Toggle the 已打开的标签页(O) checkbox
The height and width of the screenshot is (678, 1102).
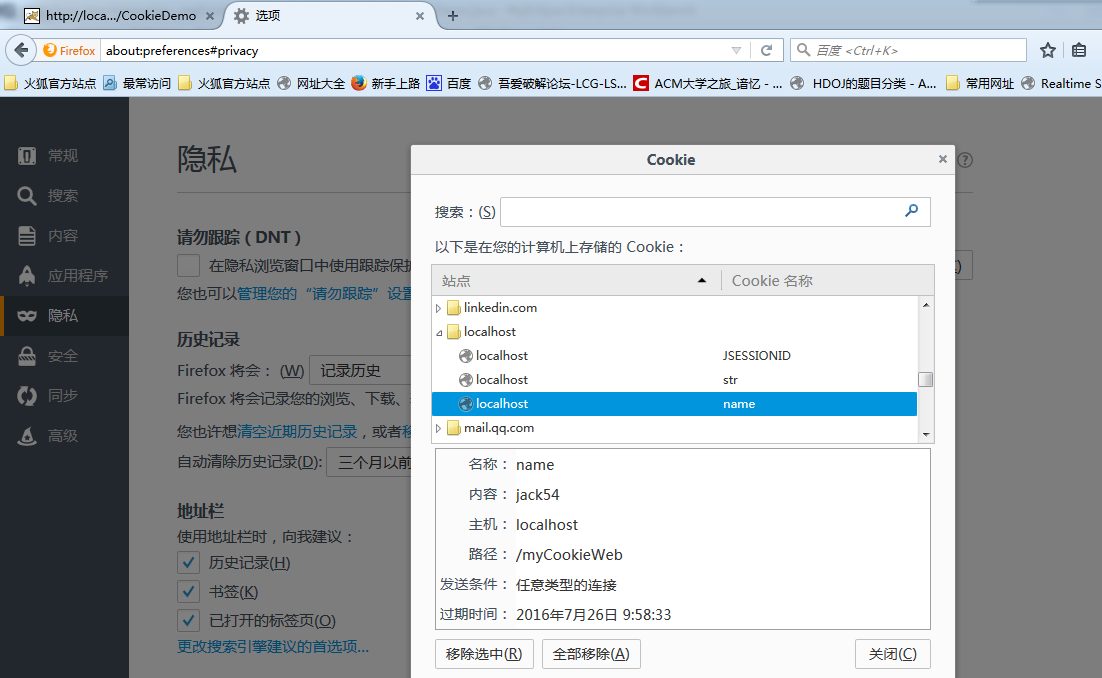pyautogui.click(x=188, y=620)
